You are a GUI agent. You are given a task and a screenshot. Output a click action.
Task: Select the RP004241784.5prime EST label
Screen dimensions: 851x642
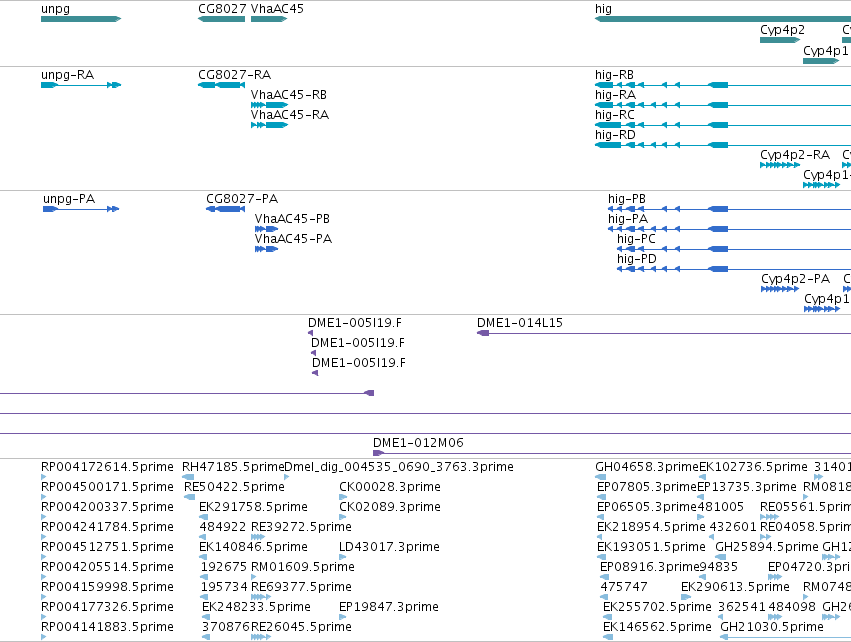click(x=107, y=527)
